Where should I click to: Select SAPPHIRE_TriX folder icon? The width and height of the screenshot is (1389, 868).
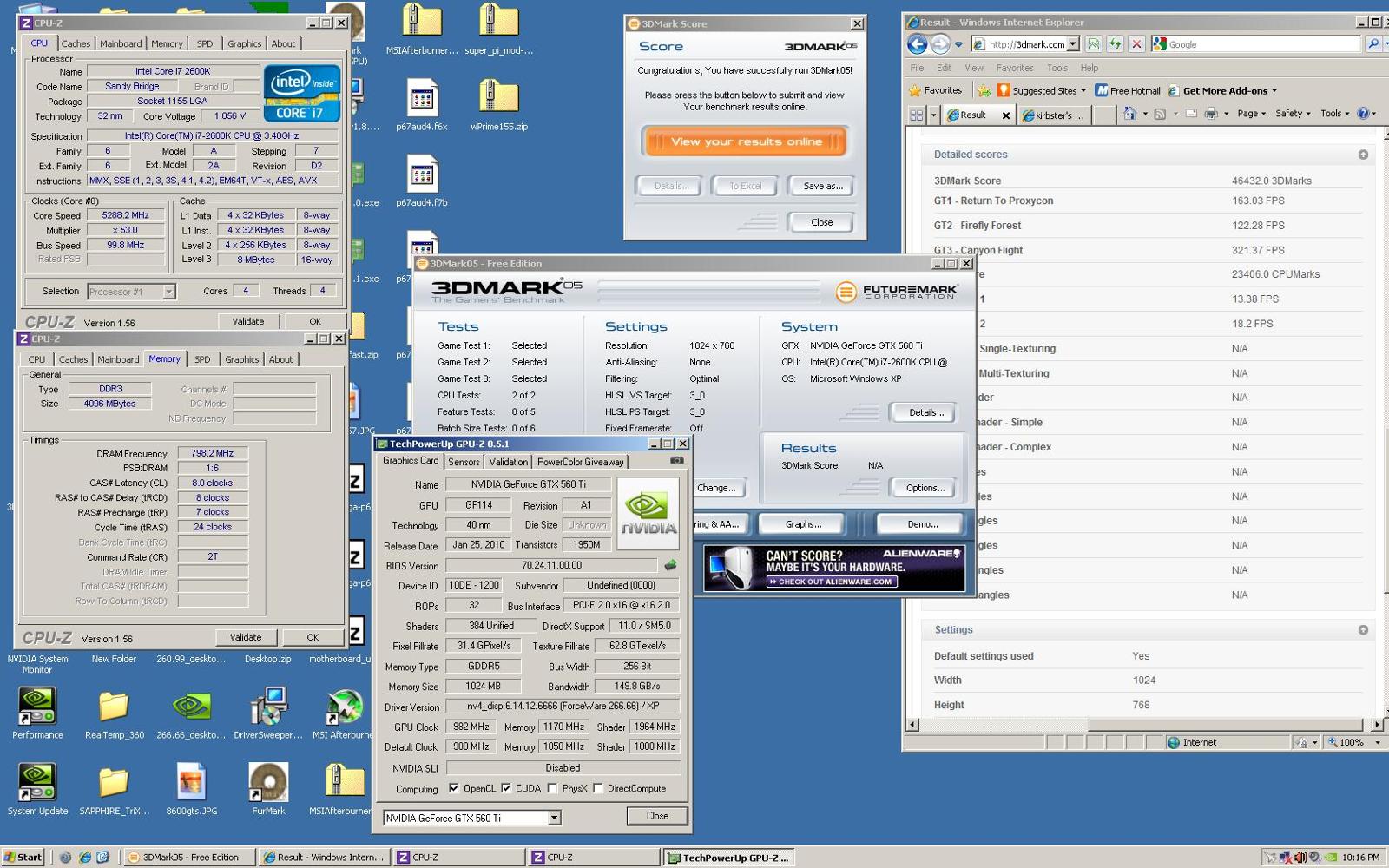tap(115, 788)
